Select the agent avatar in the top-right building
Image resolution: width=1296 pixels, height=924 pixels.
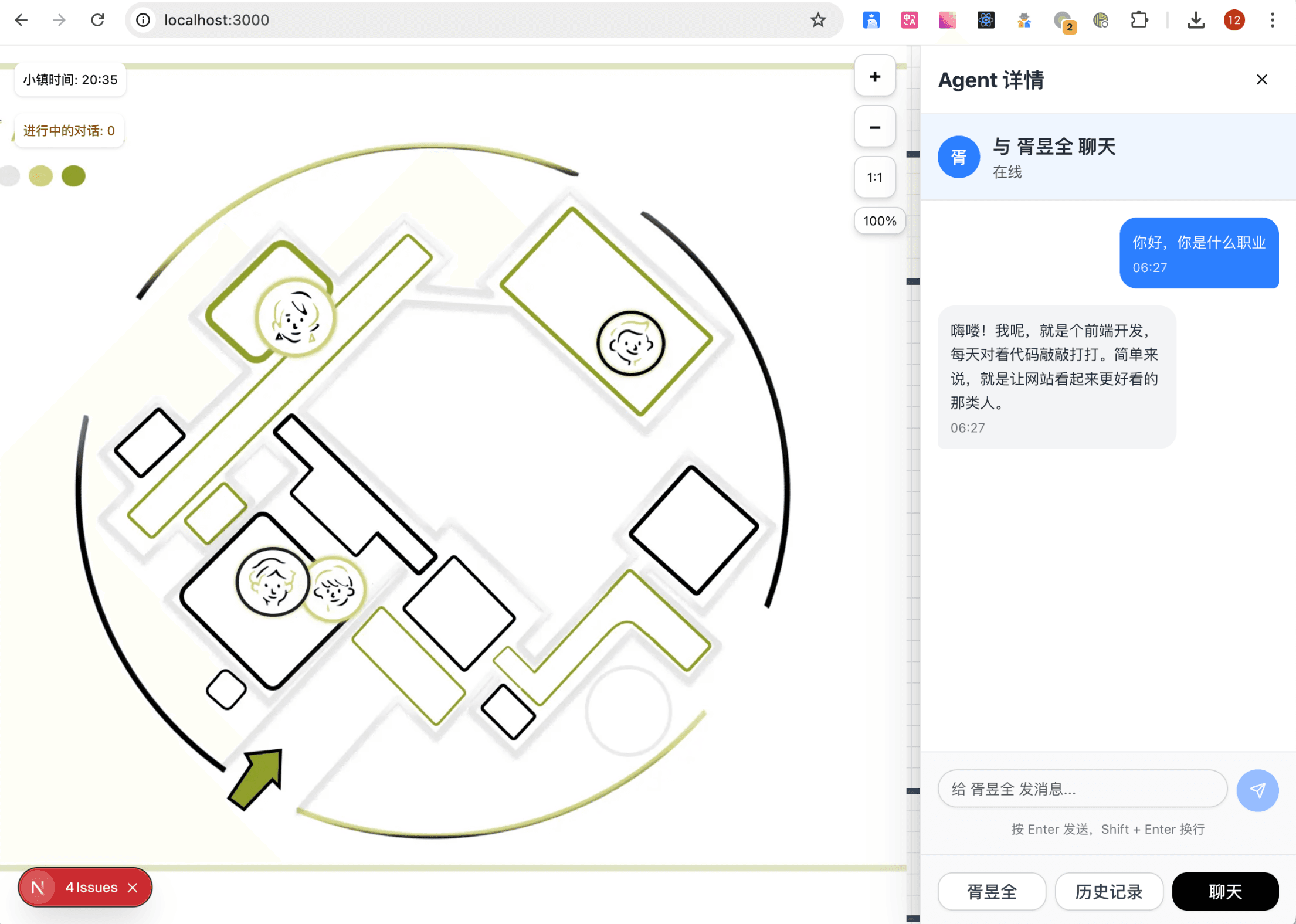click(x=630, y=343)
